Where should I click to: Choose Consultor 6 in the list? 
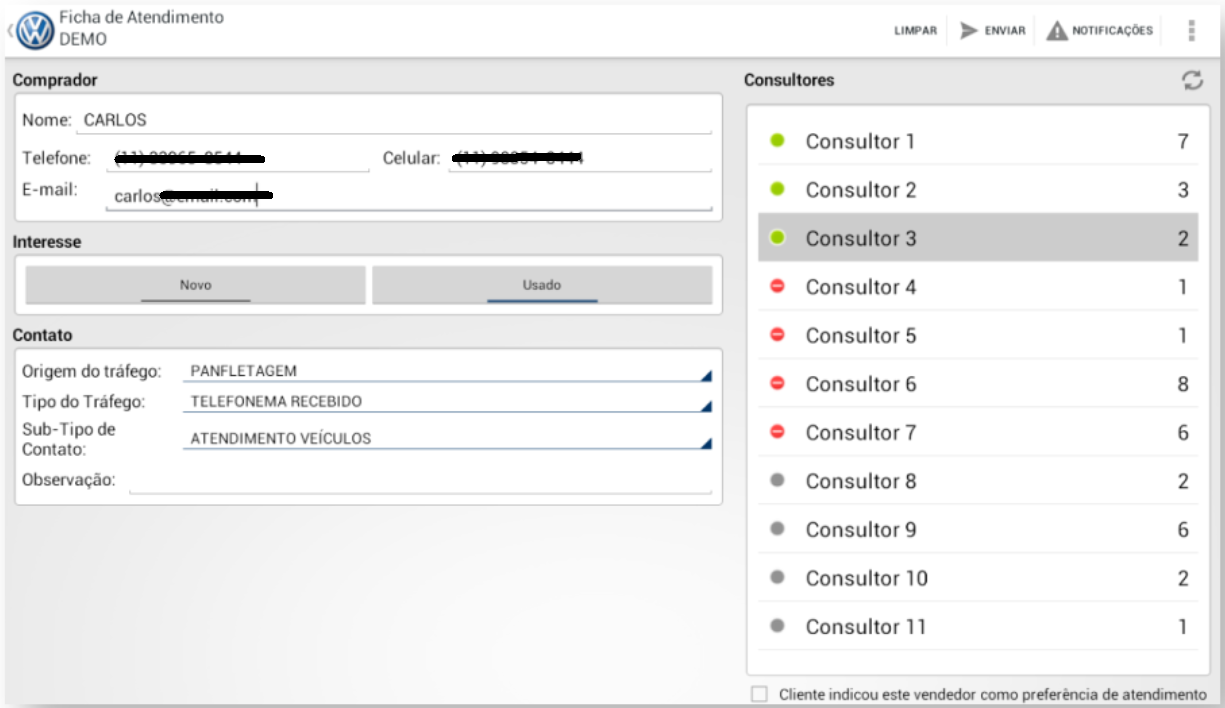pos(977,384)
